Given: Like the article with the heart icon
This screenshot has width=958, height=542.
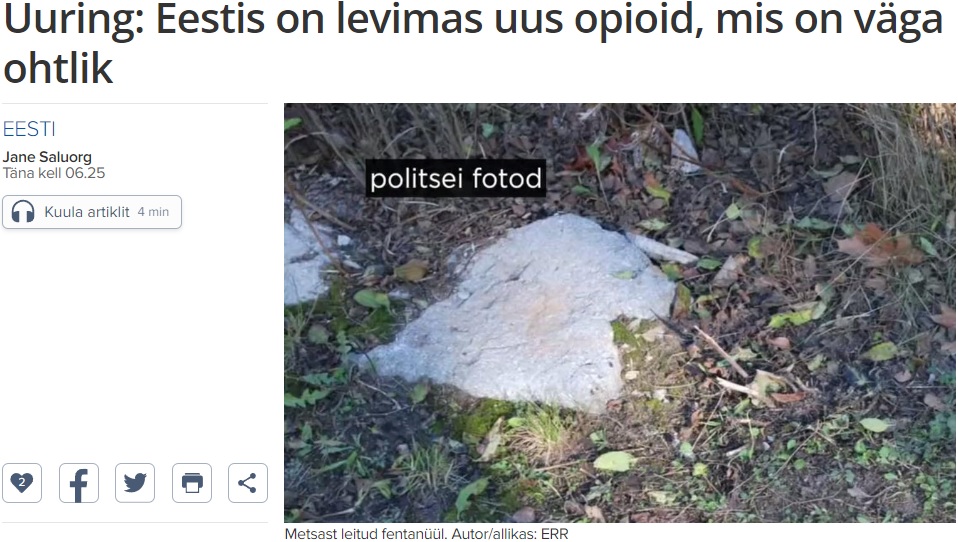Looking at the screenshot, I should point(22,483).
